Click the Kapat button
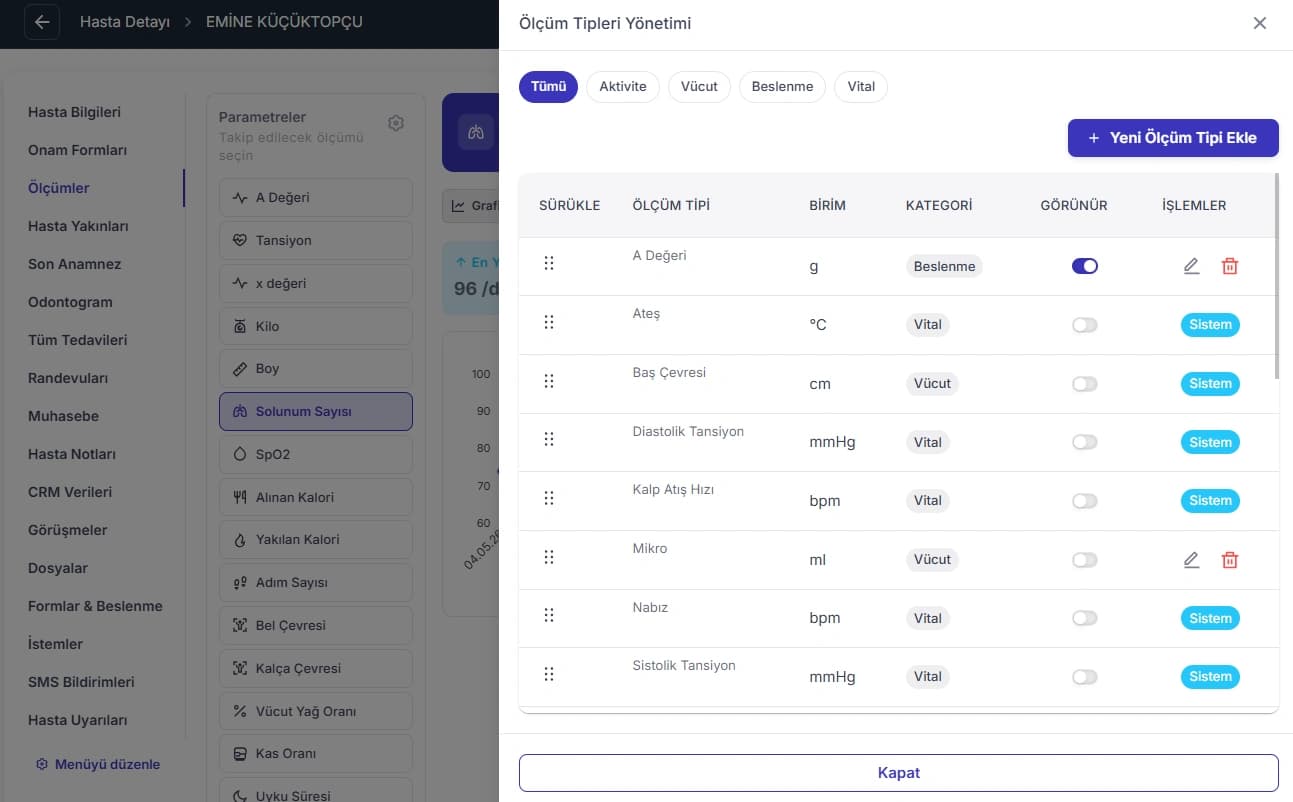The image size is (1293, 802). point(899,773)
